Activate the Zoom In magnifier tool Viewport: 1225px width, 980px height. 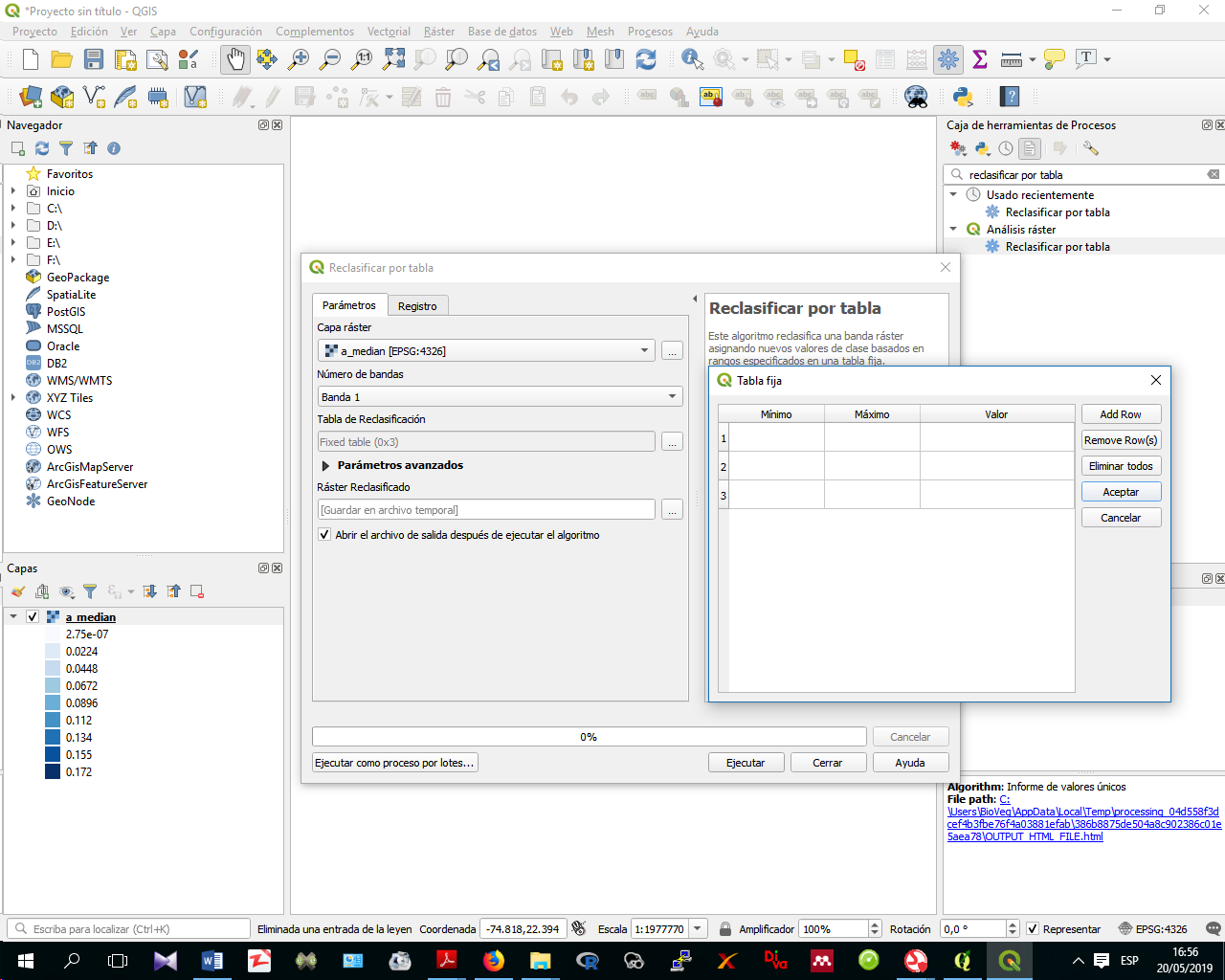coord(299,59)
